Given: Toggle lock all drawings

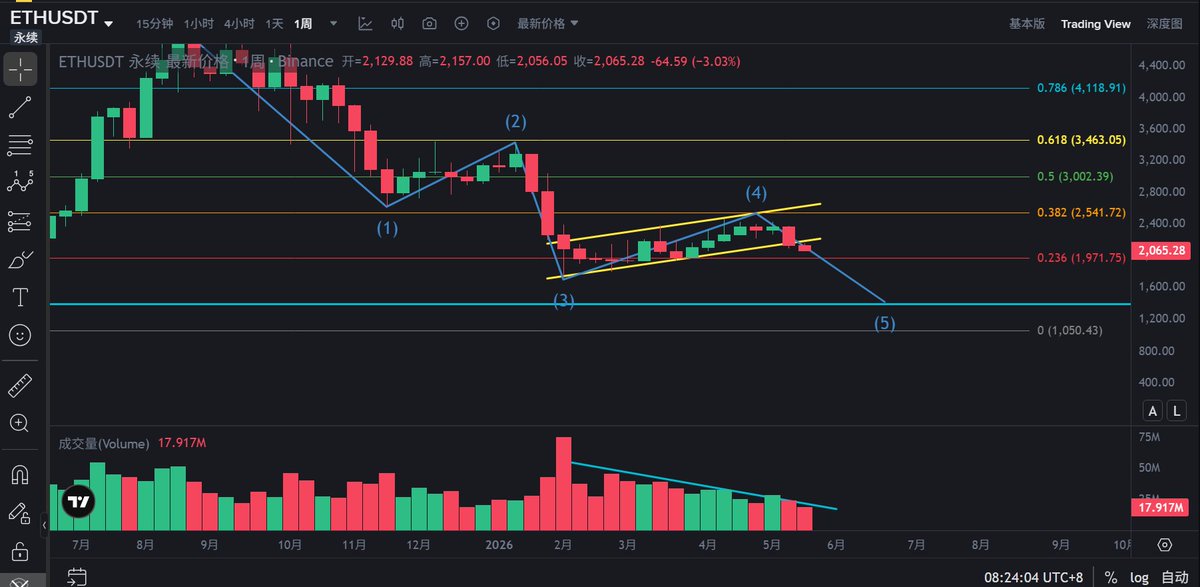Looking at the screenshot, I should click(x=20, y=551).
